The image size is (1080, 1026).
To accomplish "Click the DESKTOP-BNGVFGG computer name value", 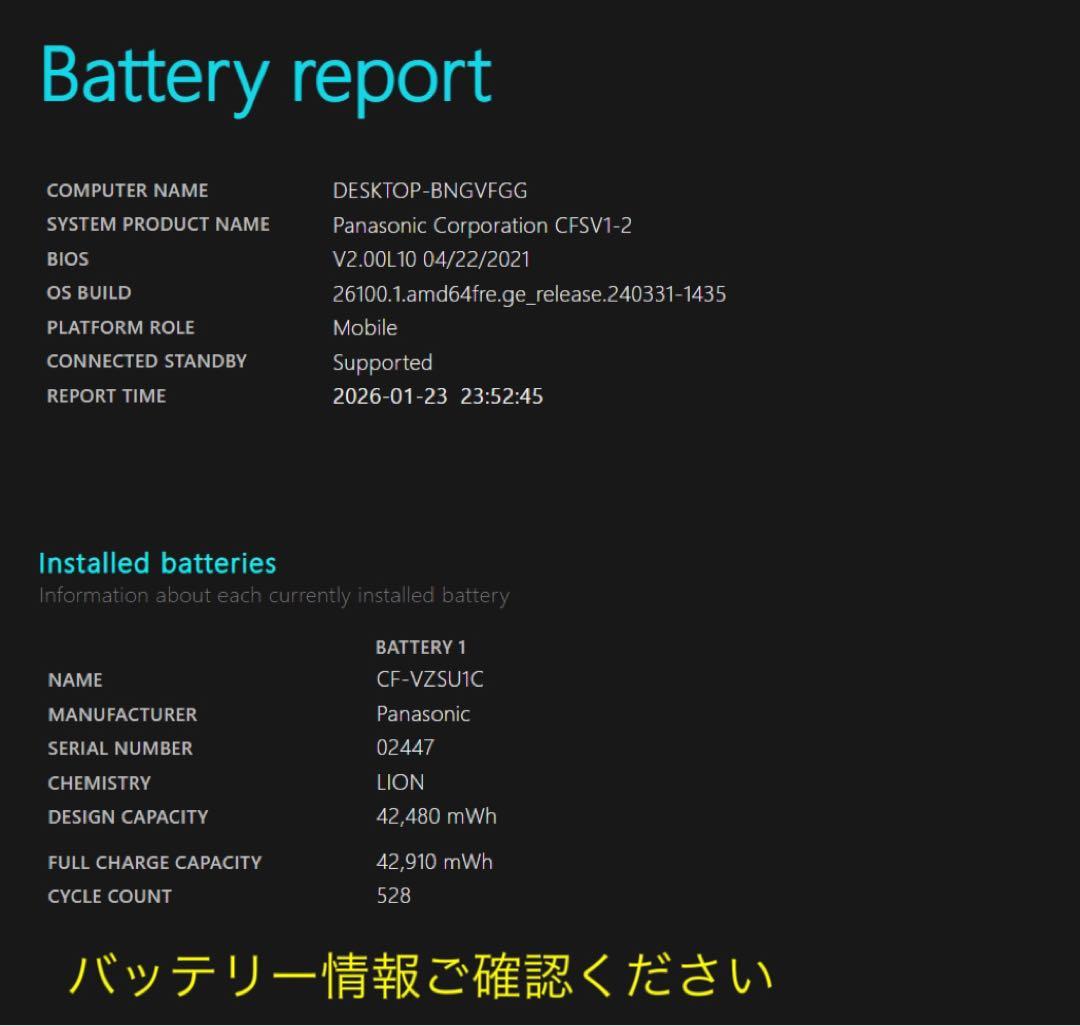I will (x=428, y=190).
